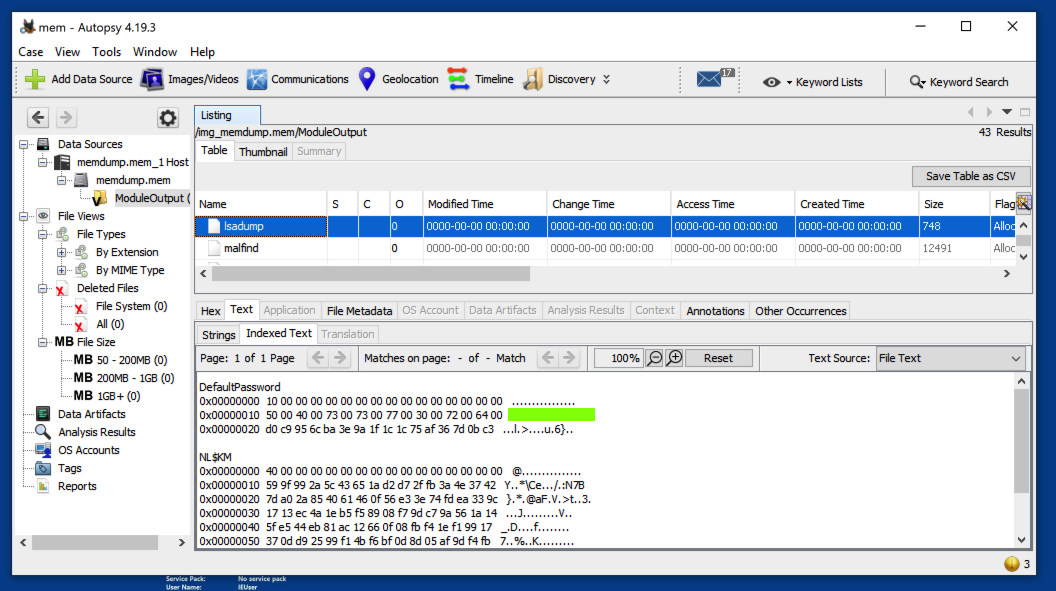Open the Other Occurrences tab
Screen dimensions: 1056x591
pos(800,311)
